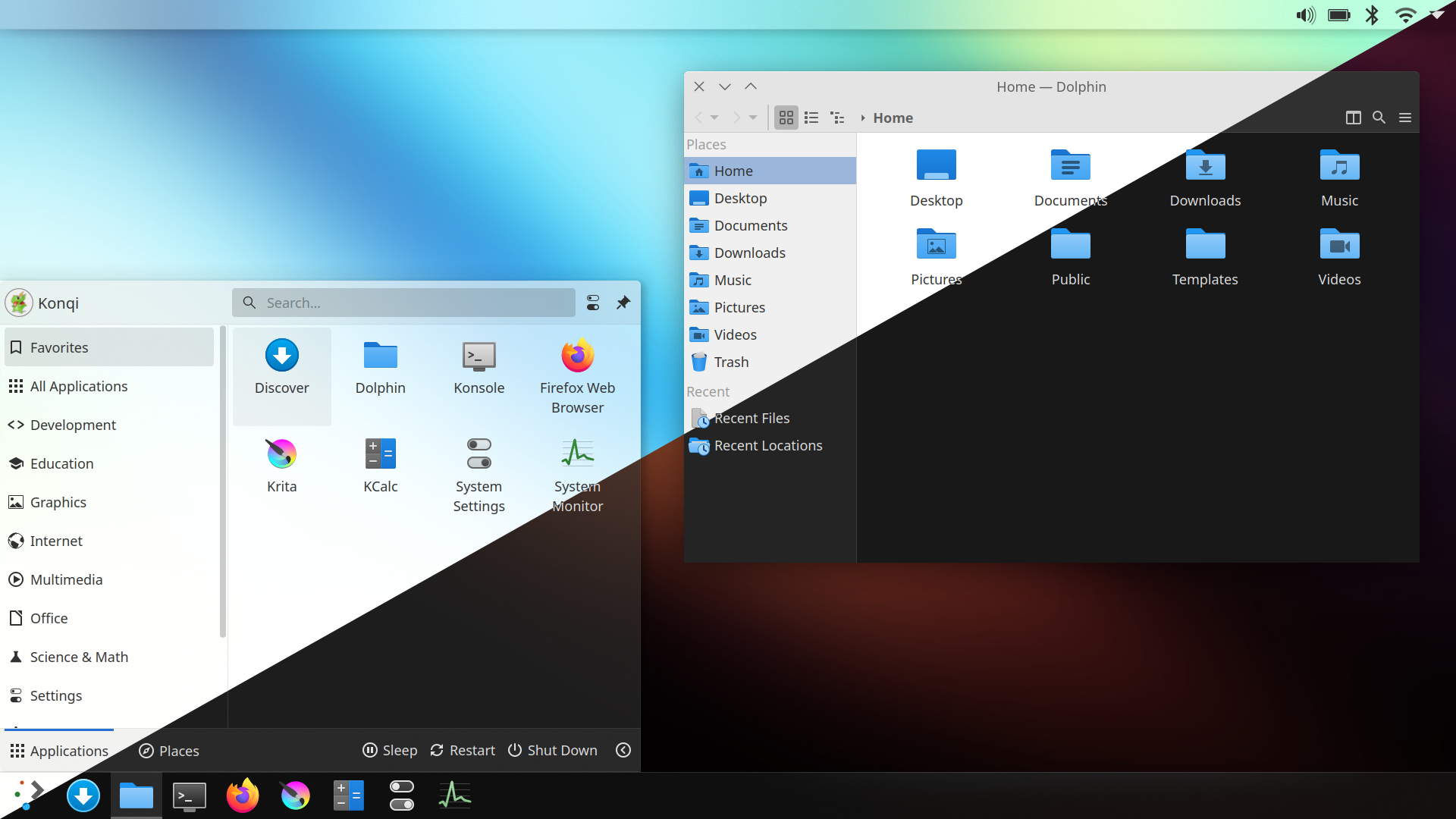Click the Konqi user avatar
This screenshot has height=819, width=1456.
click(19, 303)
